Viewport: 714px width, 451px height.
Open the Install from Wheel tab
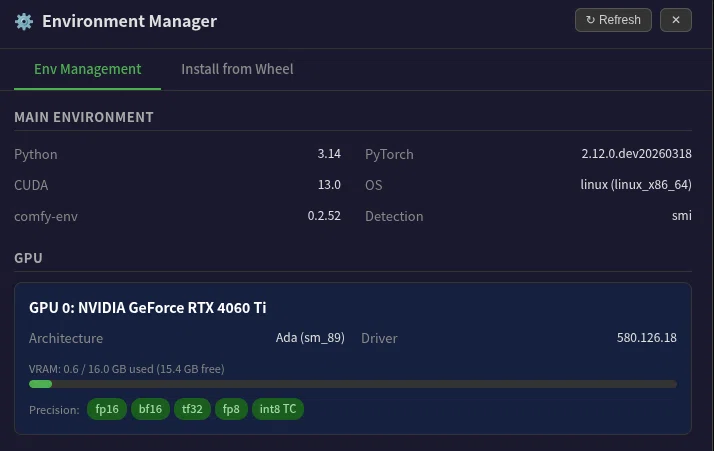[x=237, y=69]
